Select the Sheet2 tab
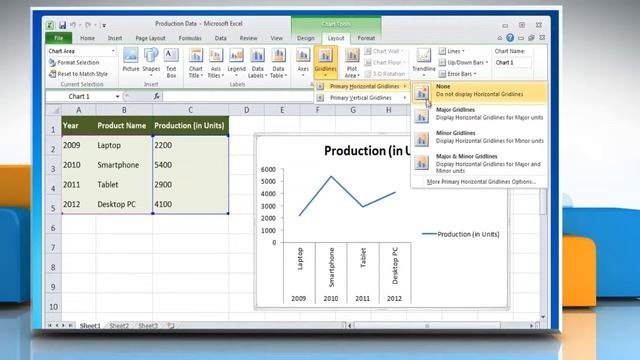The image size is (640, 360). pyautogui.click(x=119, y=326)
